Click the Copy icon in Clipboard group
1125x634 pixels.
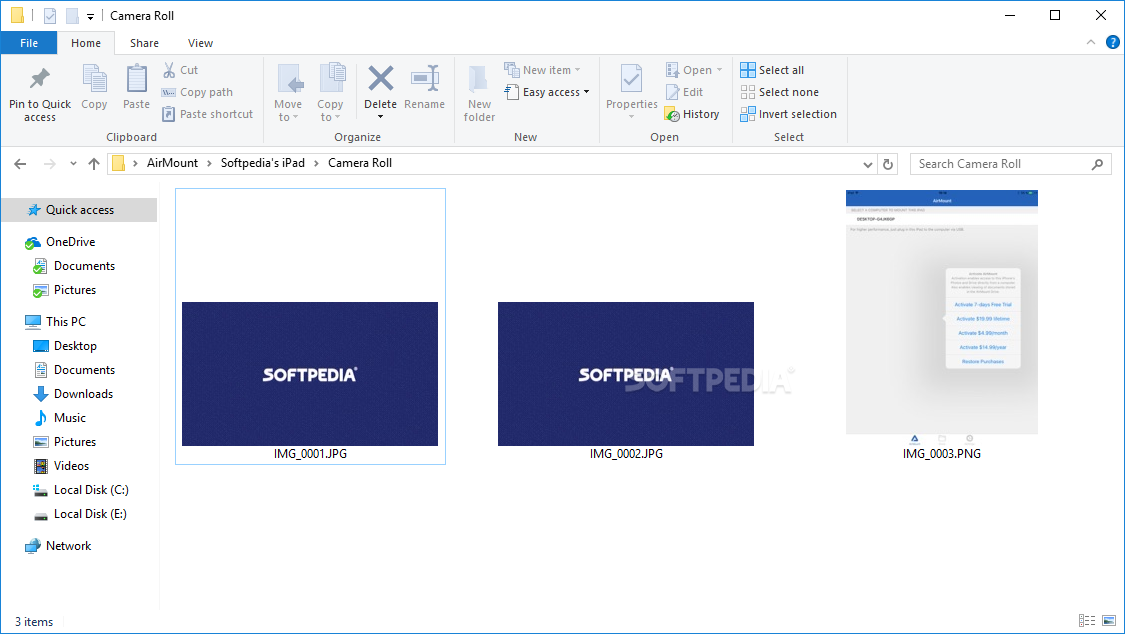point(94,78)
